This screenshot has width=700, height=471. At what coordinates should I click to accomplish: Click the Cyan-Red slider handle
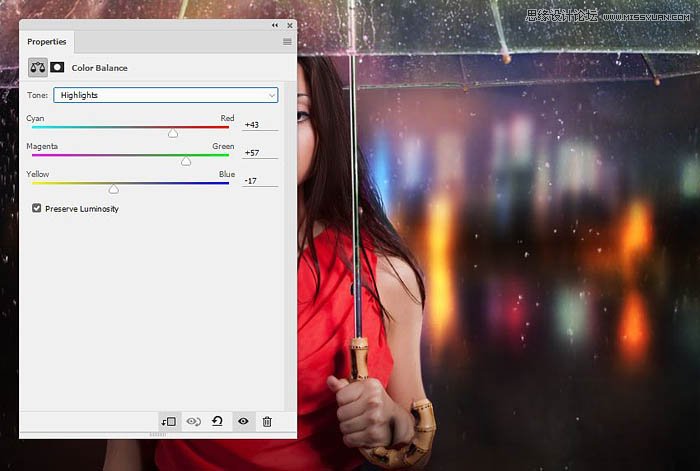click(x=173, y=132)
